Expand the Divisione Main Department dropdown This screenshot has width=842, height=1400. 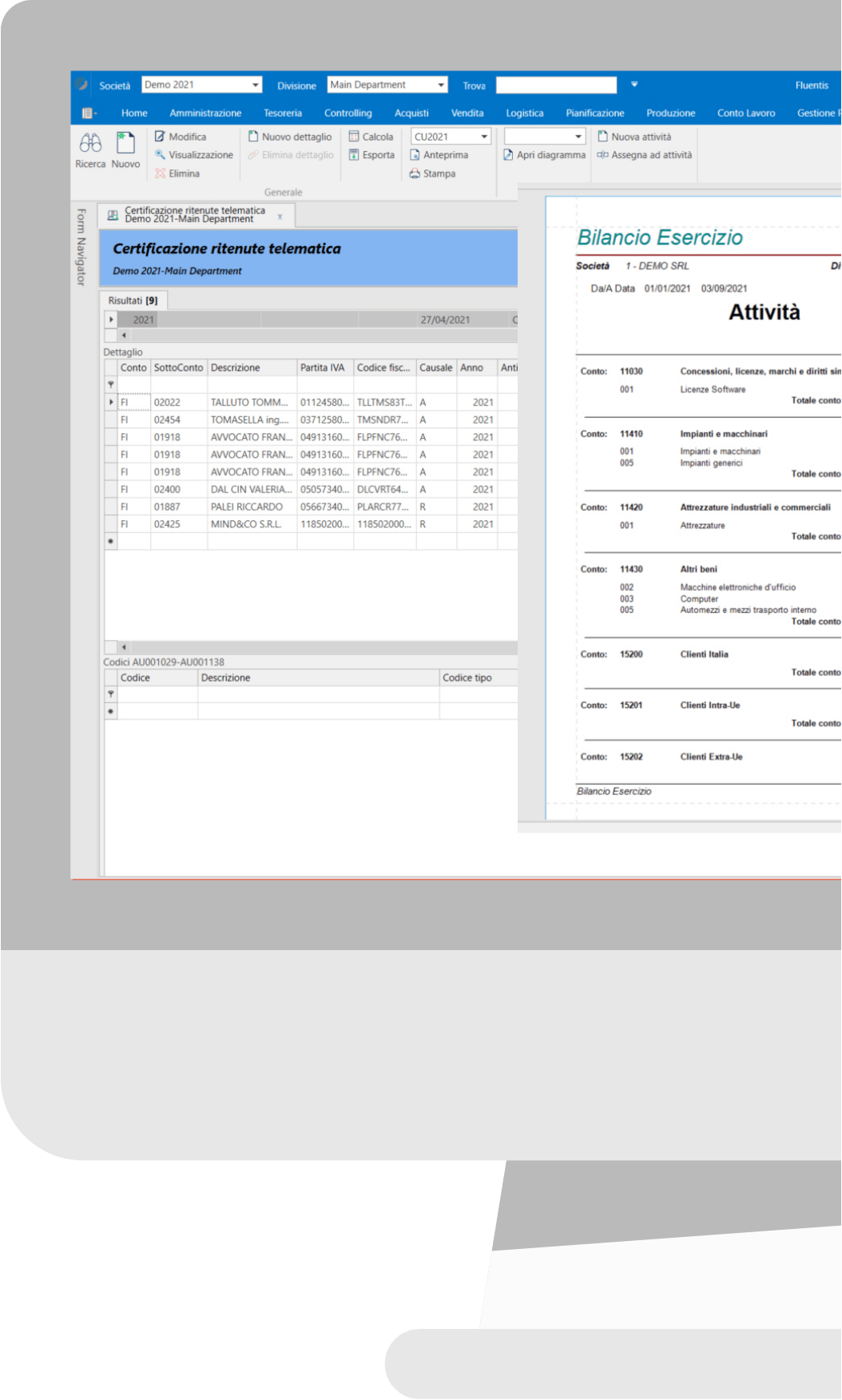(440, 85)
